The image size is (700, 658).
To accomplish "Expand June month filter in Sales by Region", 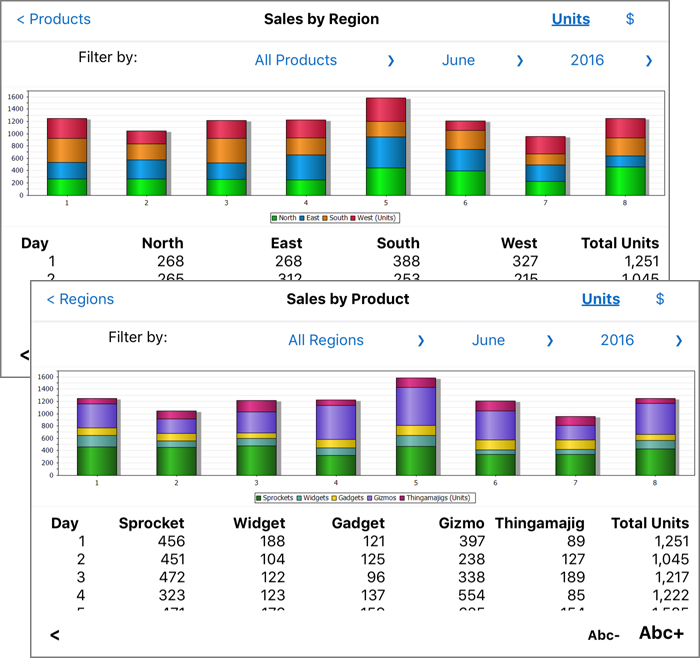I will coord(458,60).
